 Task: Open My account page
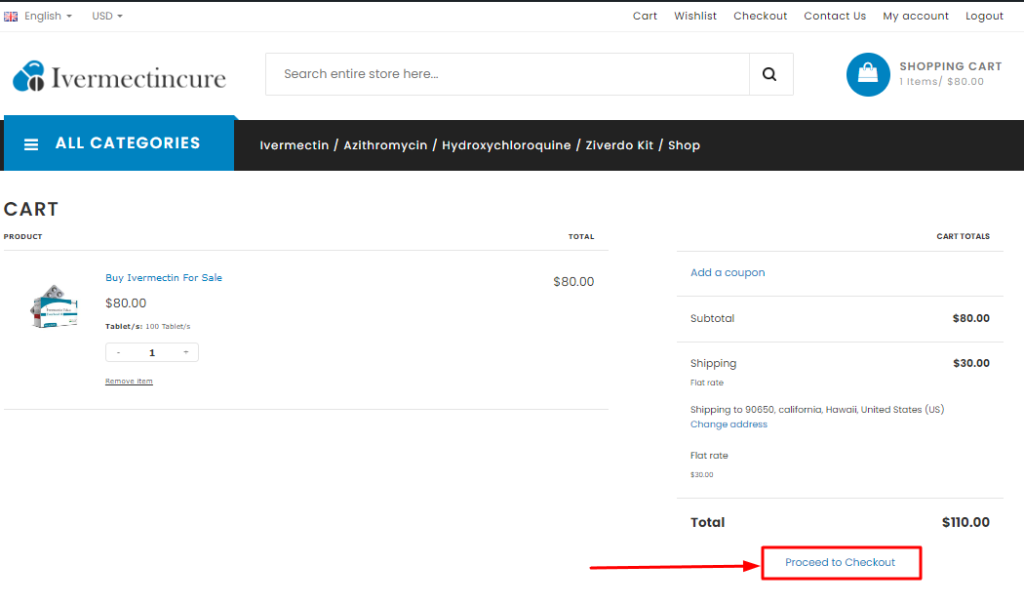click(x=916, y=16)
